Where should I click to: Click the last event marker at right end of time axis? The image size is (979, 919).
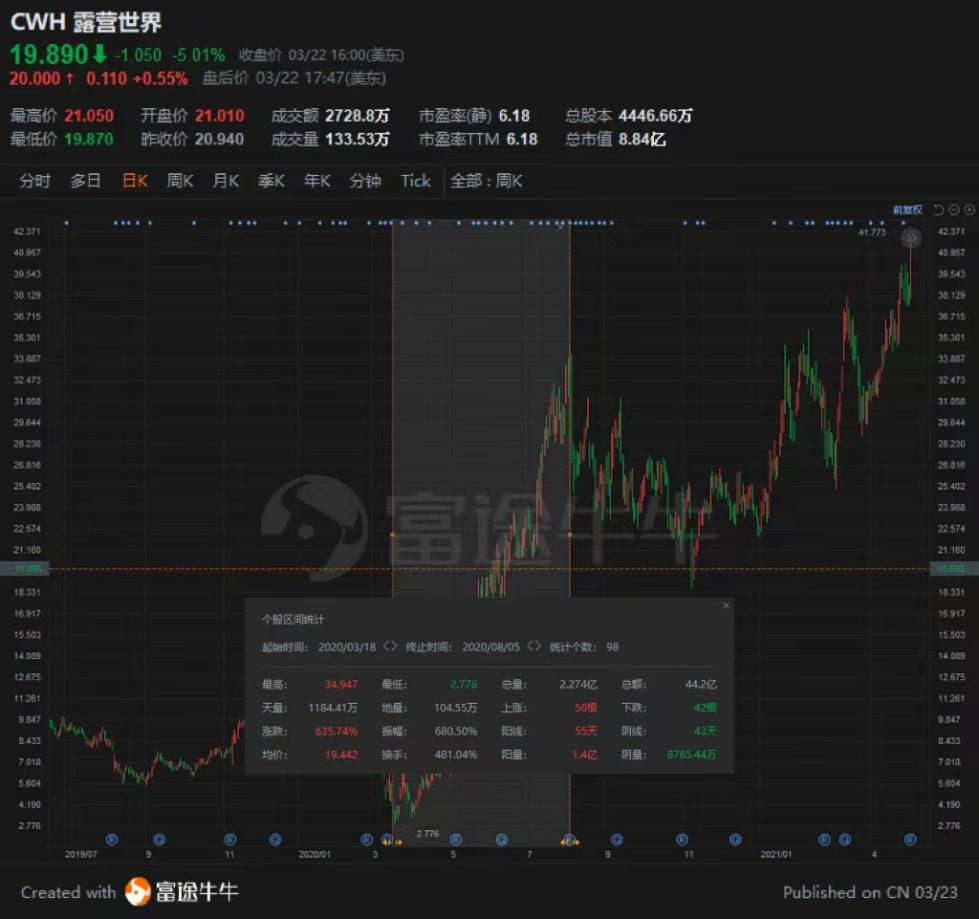(910, 840)
